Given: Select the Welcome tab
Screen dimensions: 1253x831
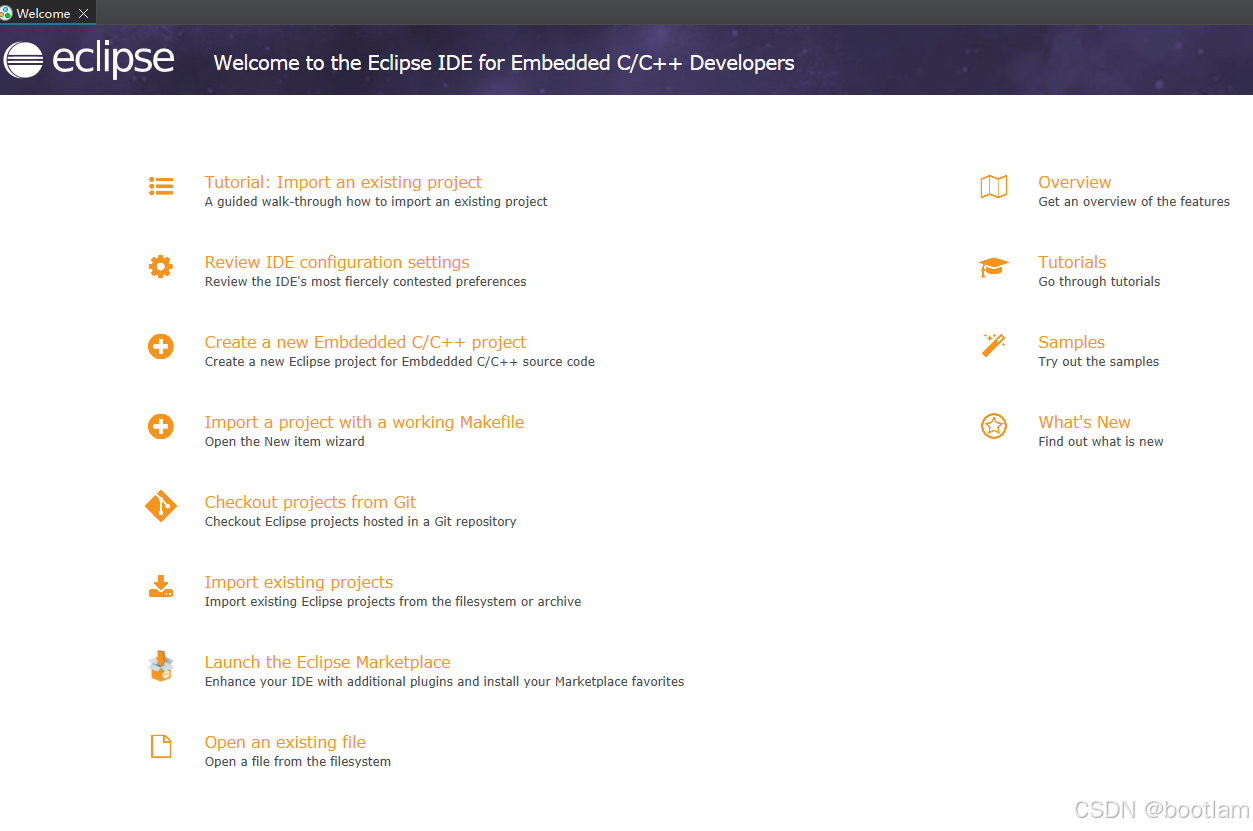Looking at the screenshot, I should point(46,13).
